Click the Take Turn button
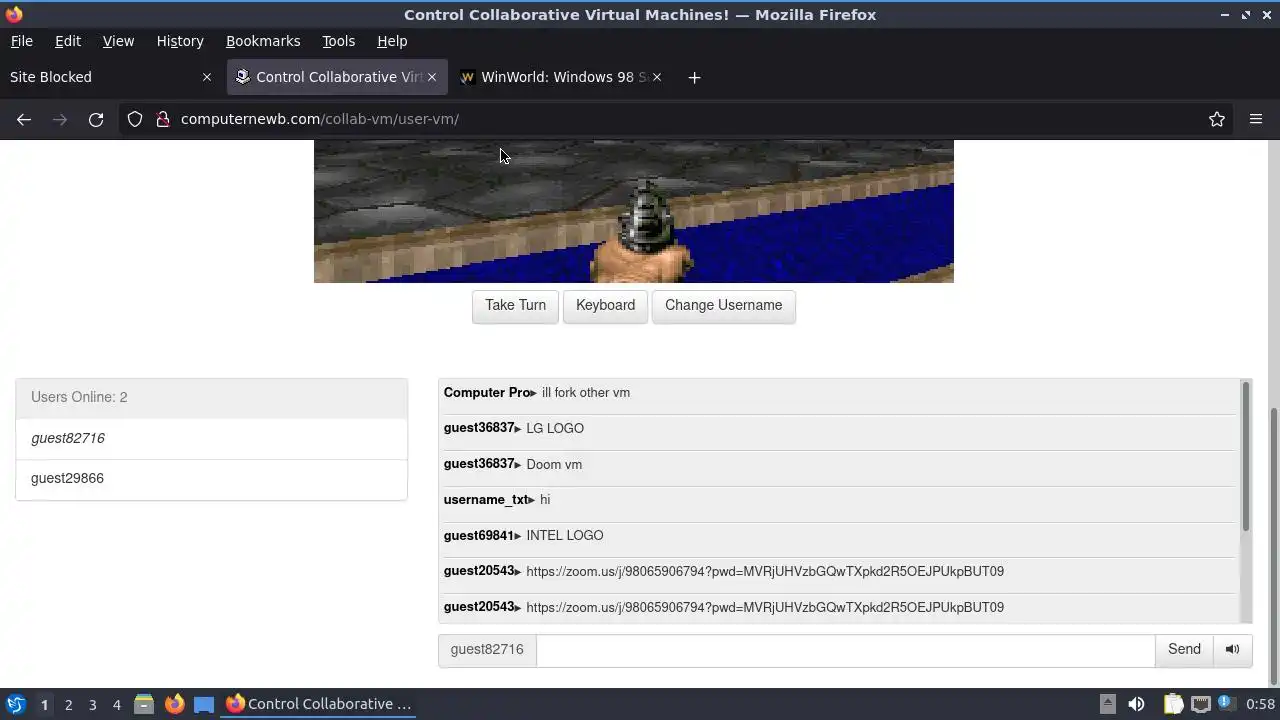 (515, 305)
